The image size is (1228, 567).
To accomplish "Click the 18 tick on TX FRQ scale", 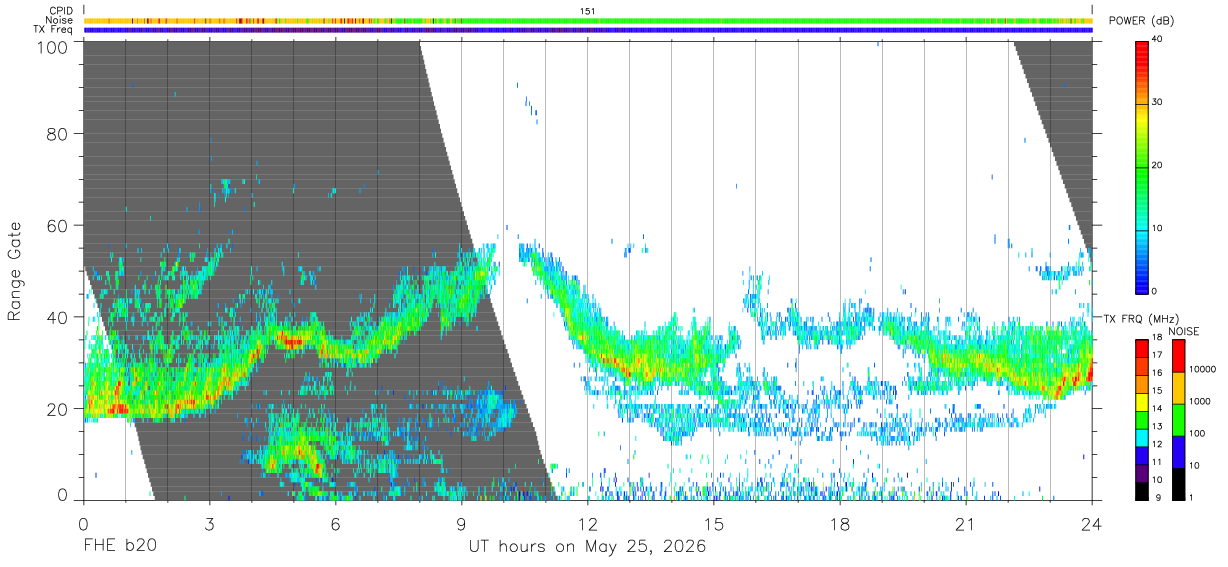I will click(1158, 340).
